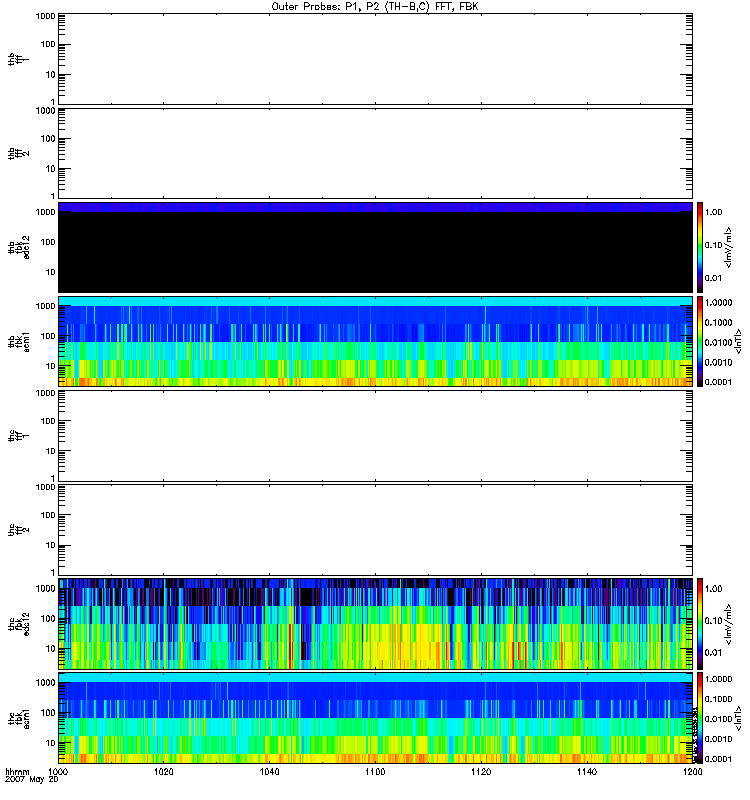
Task: Click the 1200 time tick label
Action: click(689, 774)
